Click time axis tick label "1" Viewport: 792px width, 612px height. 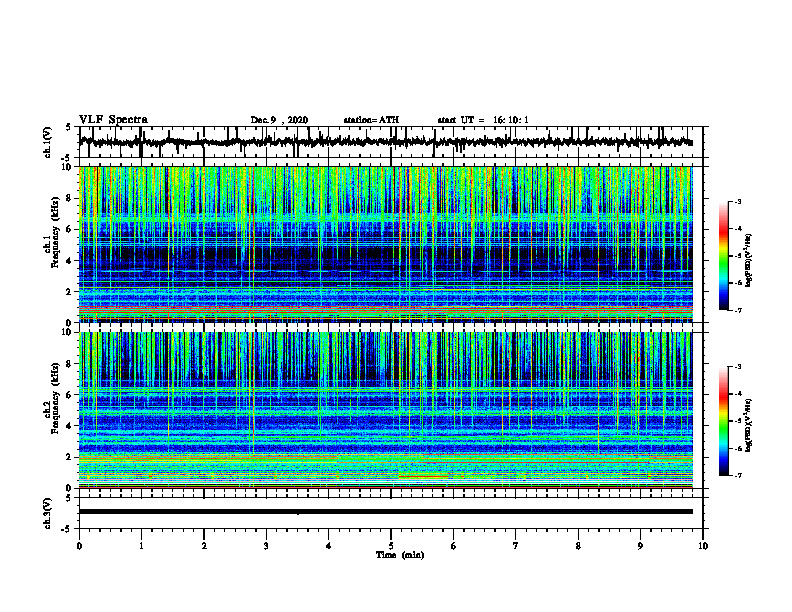click(x=141, y=546)
